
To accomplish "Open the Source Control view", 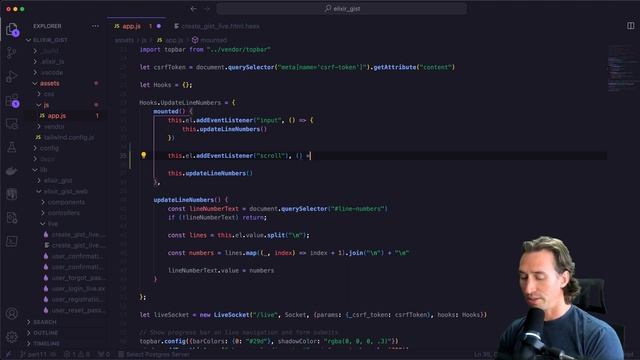I will tap(12, 53).
